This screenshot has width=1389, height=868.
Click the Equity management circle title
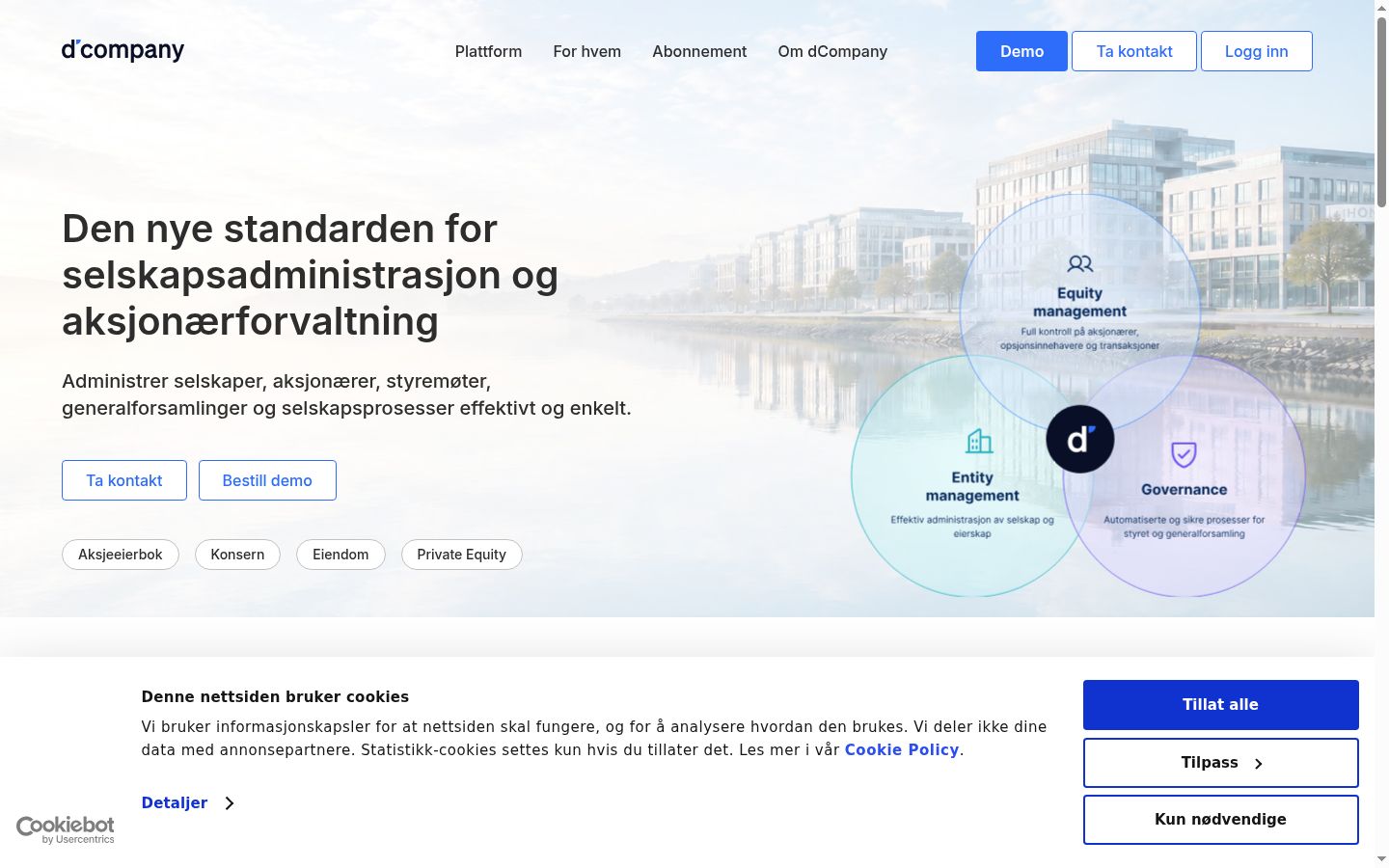coord(1079,302)
